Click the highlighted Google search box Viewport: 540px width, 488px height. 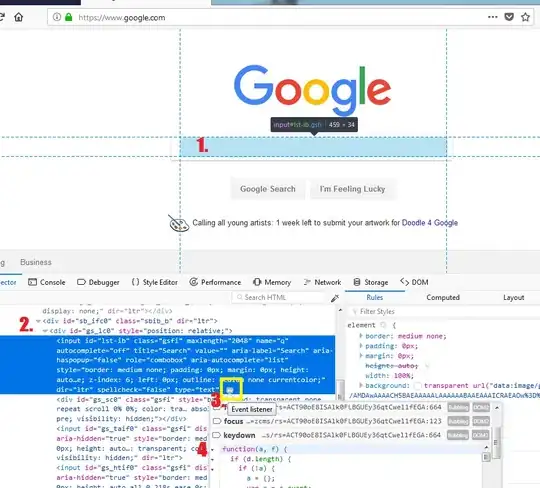click(x=313, y=147)
